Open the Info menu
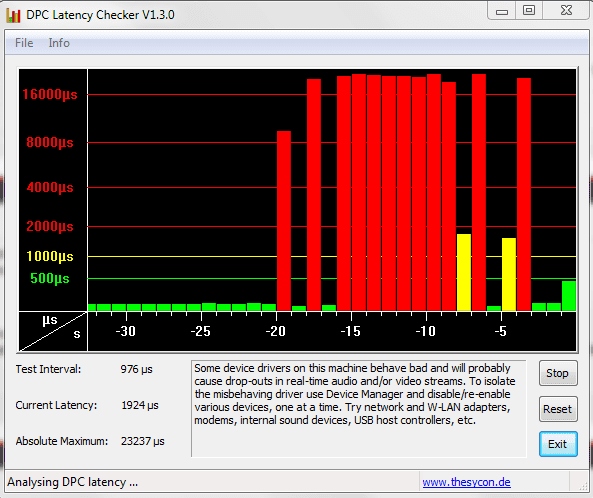The height and width of the screenshot is (498, 593). click(x=59, y=43)
